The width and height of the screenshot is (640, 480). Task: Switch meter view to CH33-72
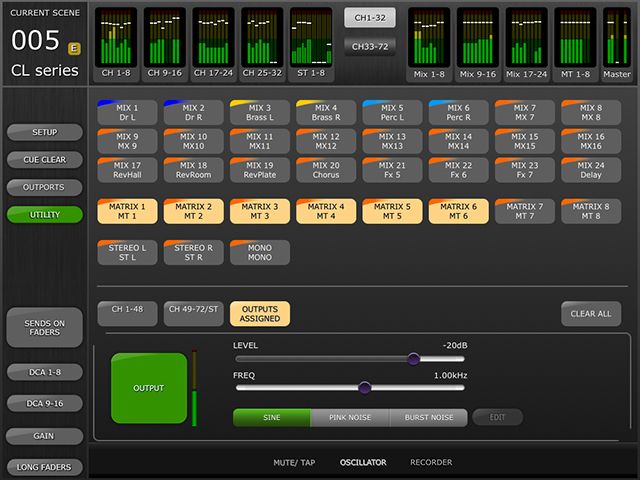tap(369, 46)
